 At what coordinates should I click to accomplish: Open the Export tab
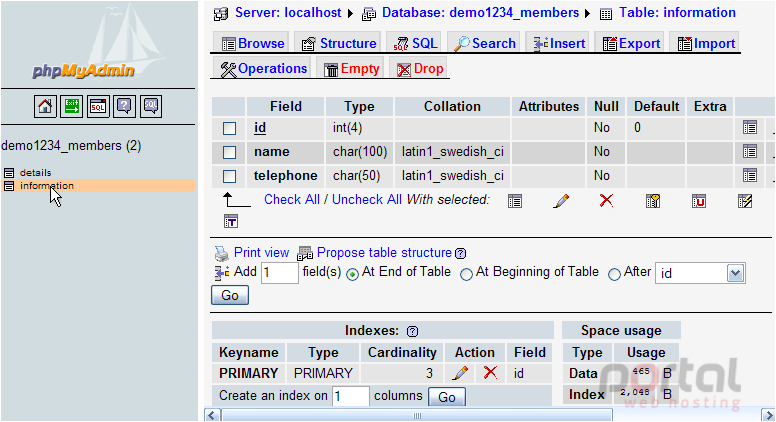click(630, 44)
